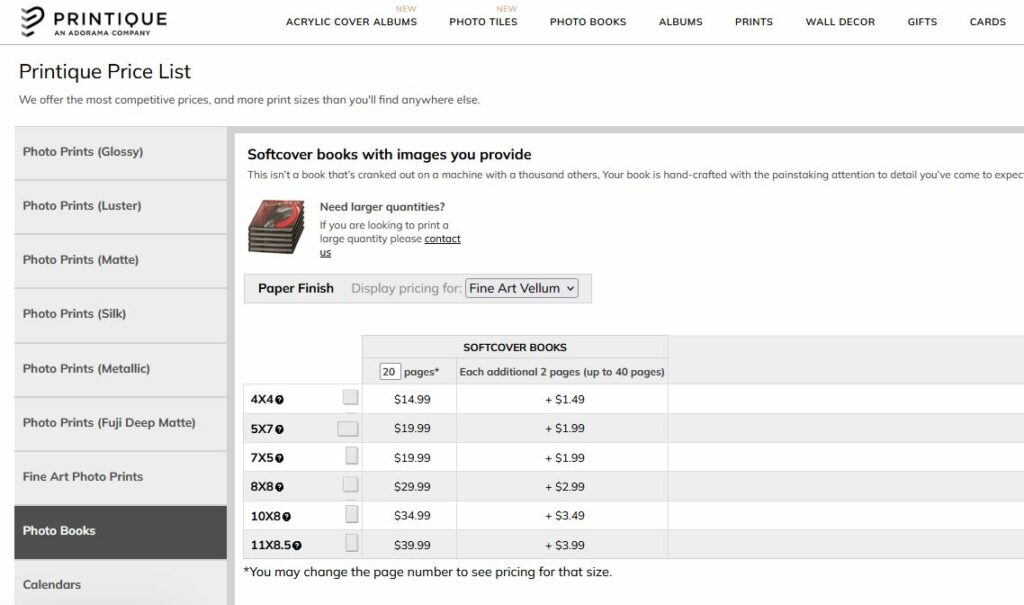
Task: Click the $29.99 price for 8X8
Action: tap(412, 487)
